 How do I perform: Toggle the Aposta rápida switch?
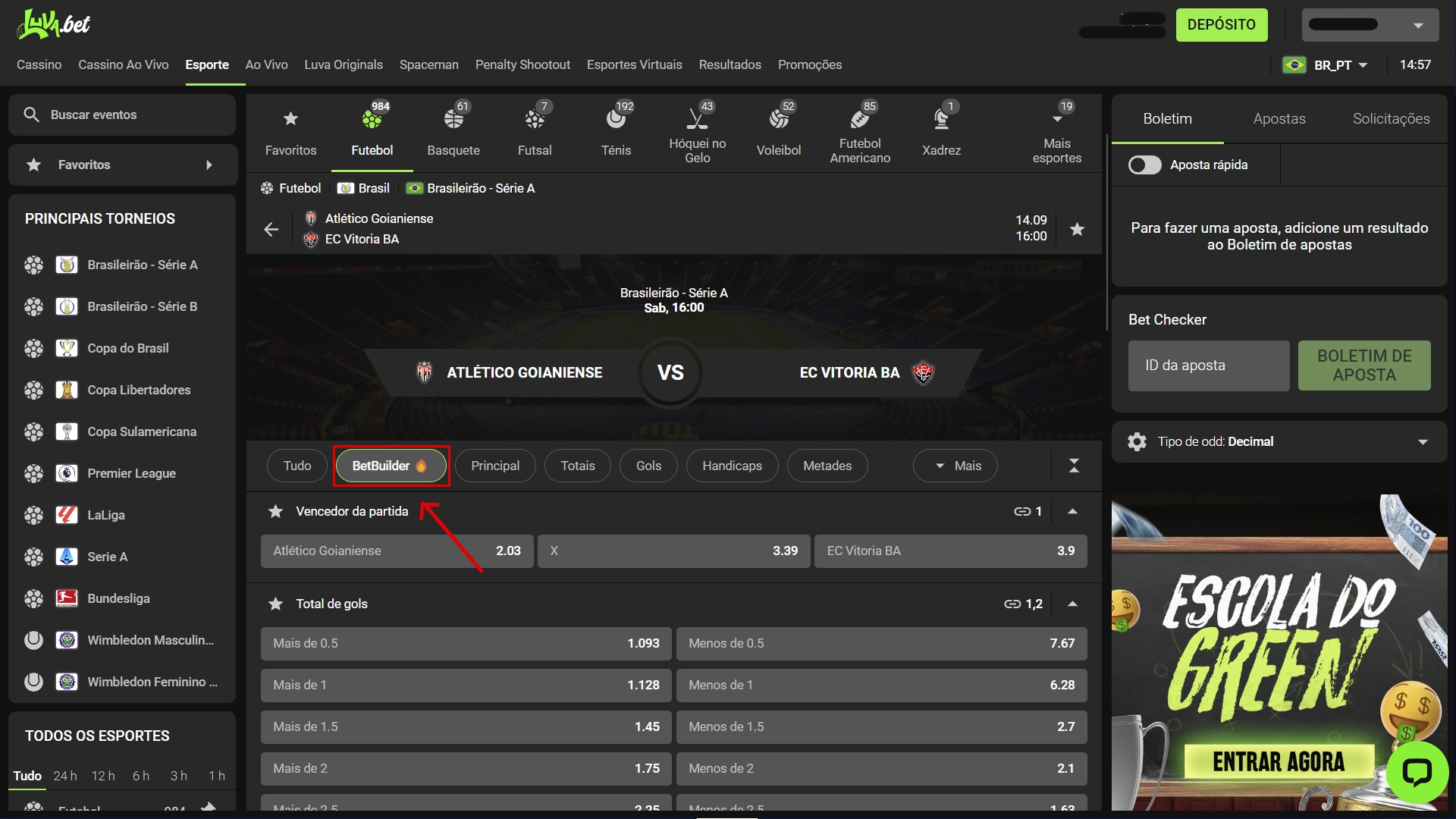(1144, 165)
